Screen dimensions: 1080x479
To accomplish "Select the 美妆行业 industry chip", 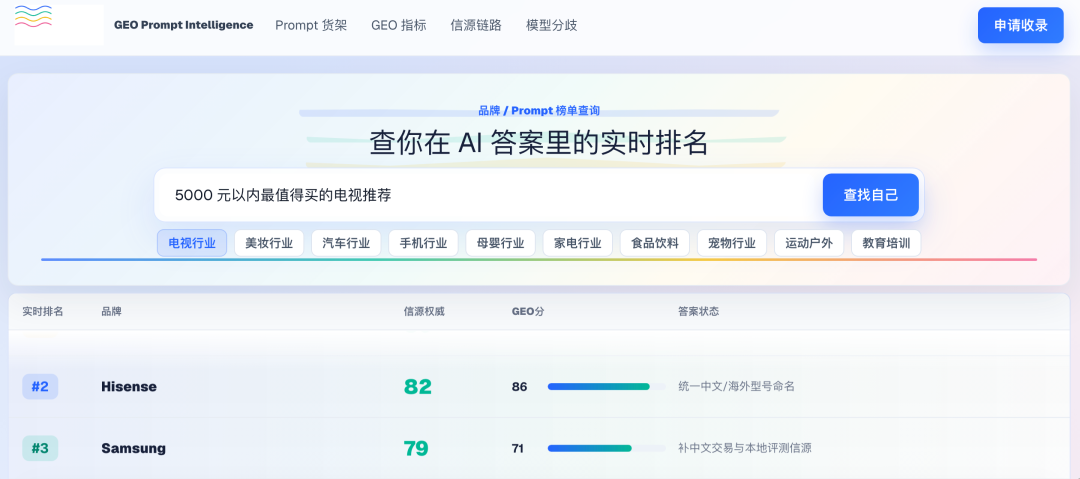I will click(269, 243).
